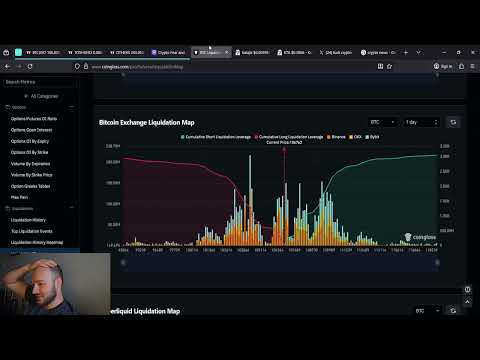This screenshot has width=480, height=360.
Task: Toggle Cumulative Short Liquidation Leverage legend
Action: coord(215,137)
